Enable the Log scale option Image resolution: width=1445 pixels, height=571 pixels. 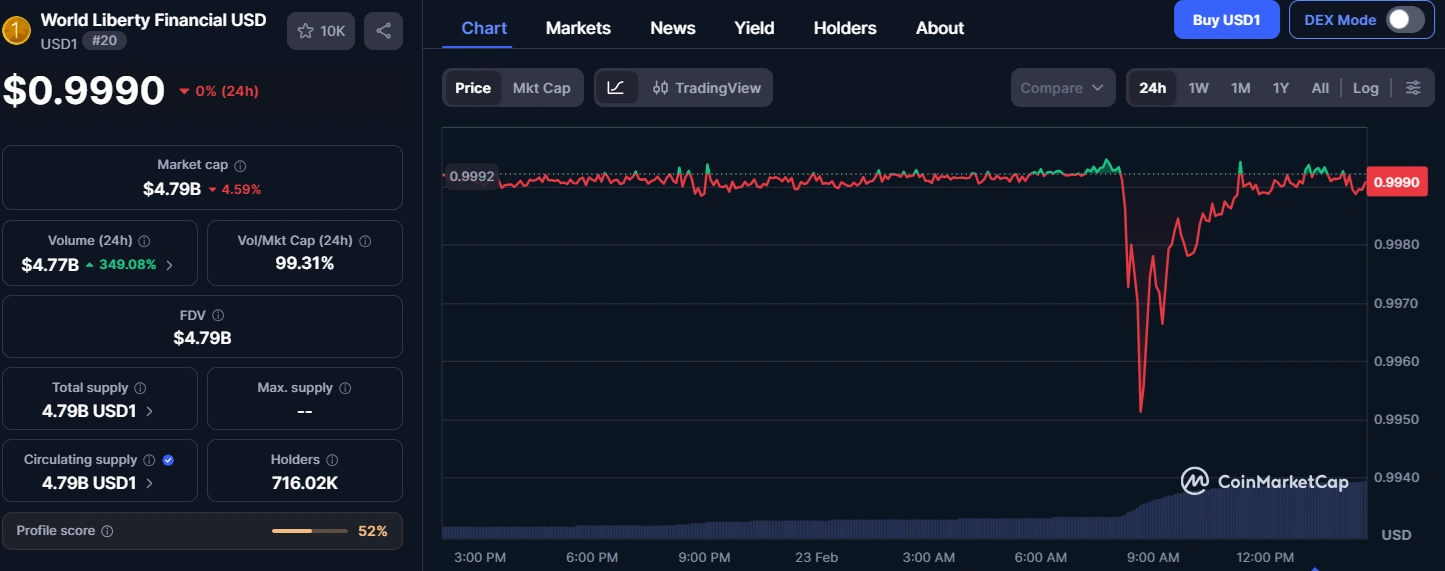[x=1365, y=88]
